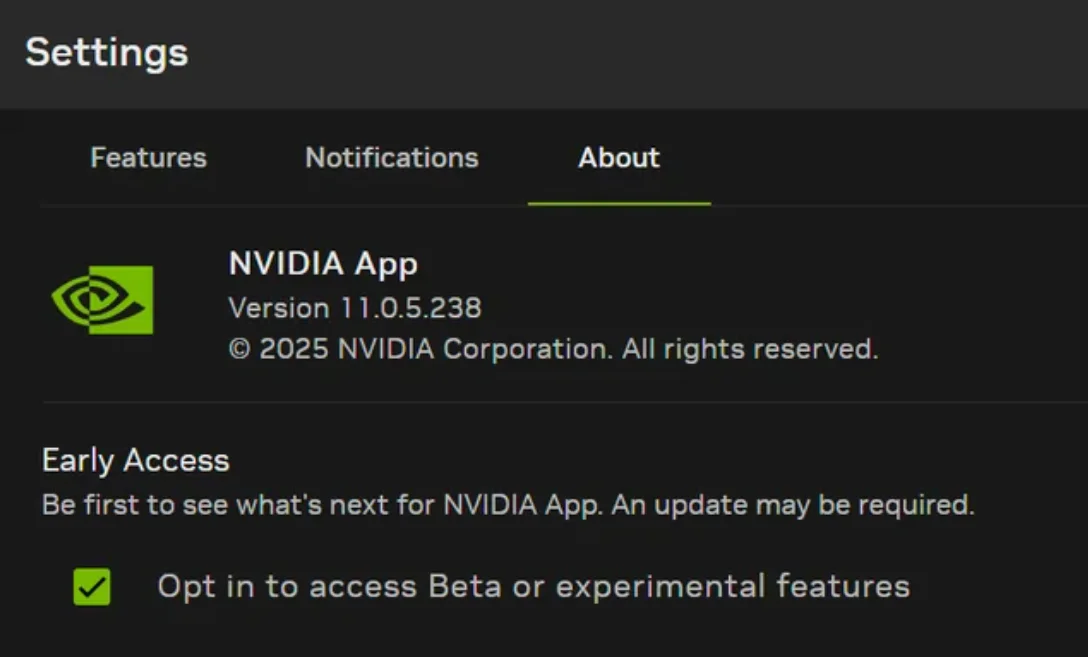This screenshot has width=1088, height=657.
Task: Click the Version 11.0.5.238 text
Action: pos(354,308)
